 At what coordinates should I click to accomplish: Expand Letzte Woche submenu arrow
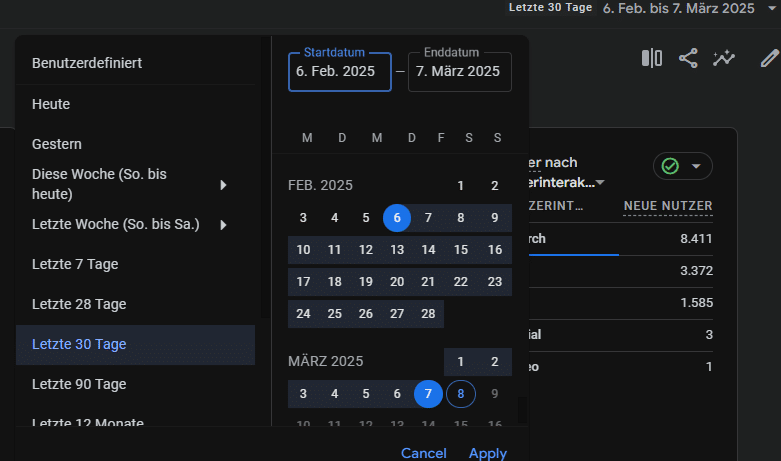pos(223,225)
